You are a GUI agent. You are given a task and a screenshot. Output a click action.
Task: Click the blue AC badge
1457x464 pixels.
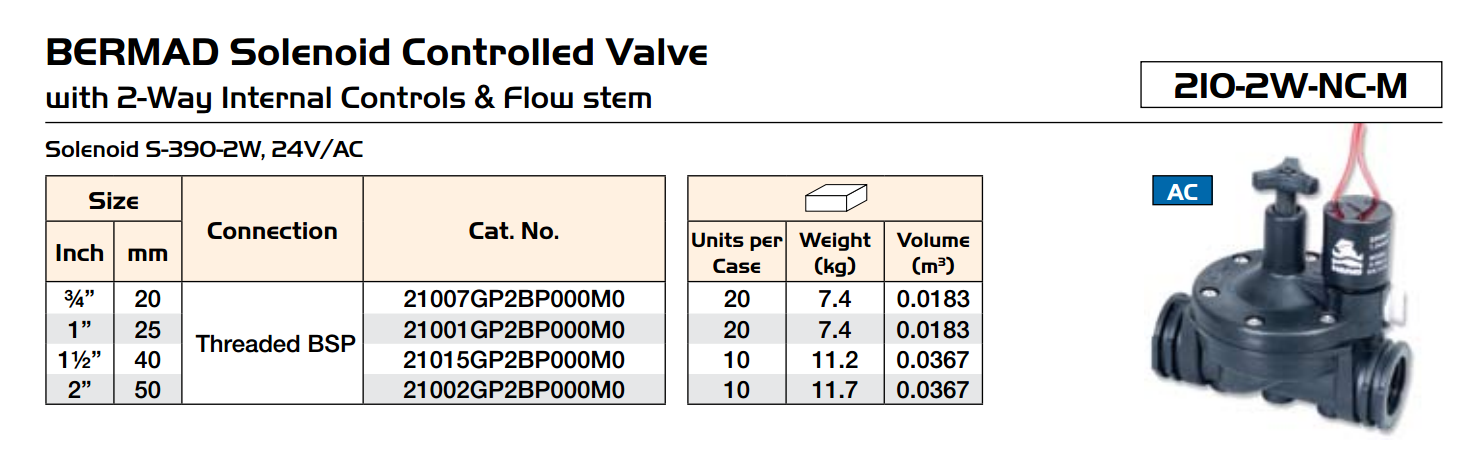point(1183,190)
